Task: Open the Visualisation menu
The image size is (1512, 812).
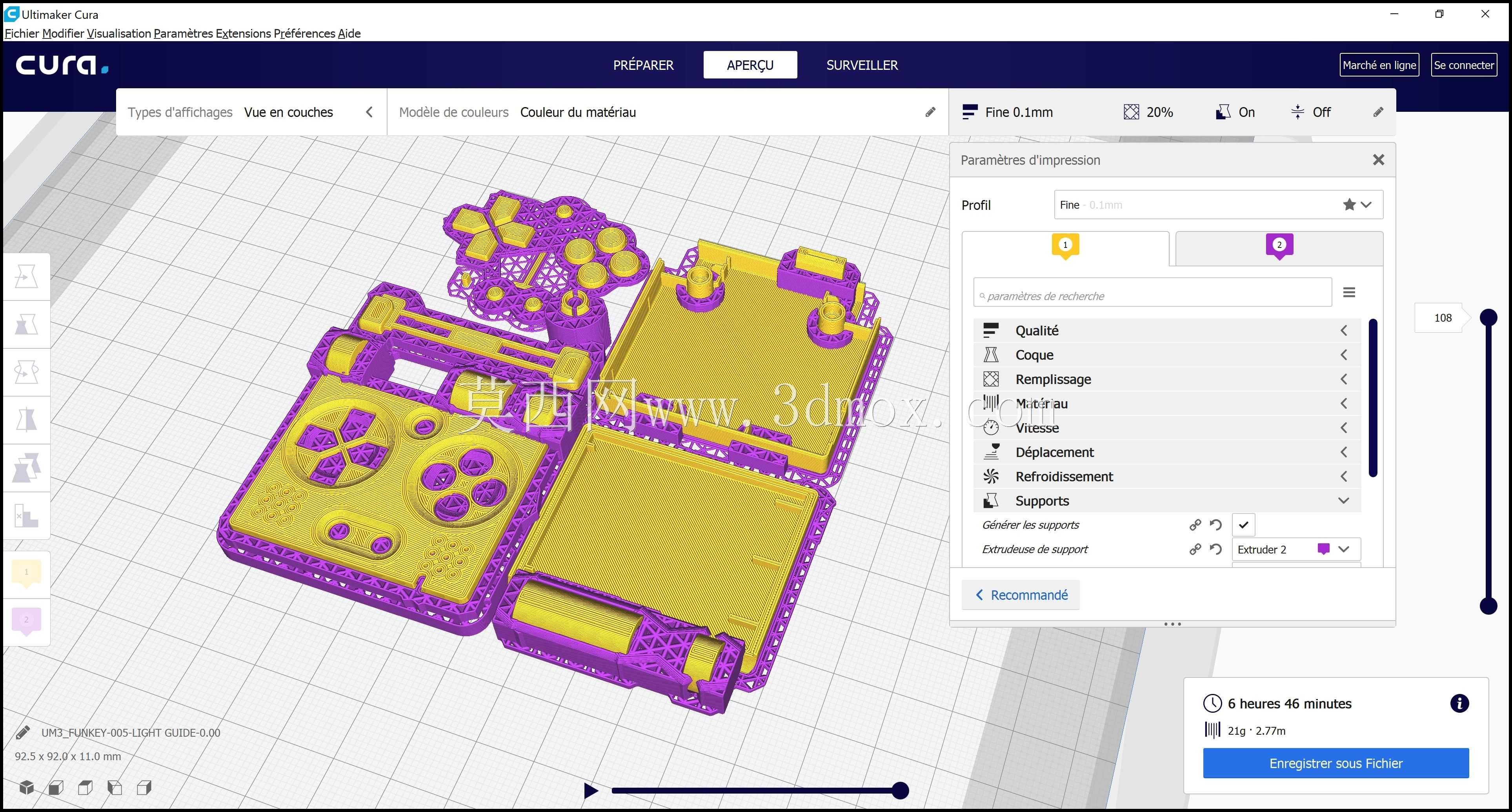Action: (x=119, y=33)
